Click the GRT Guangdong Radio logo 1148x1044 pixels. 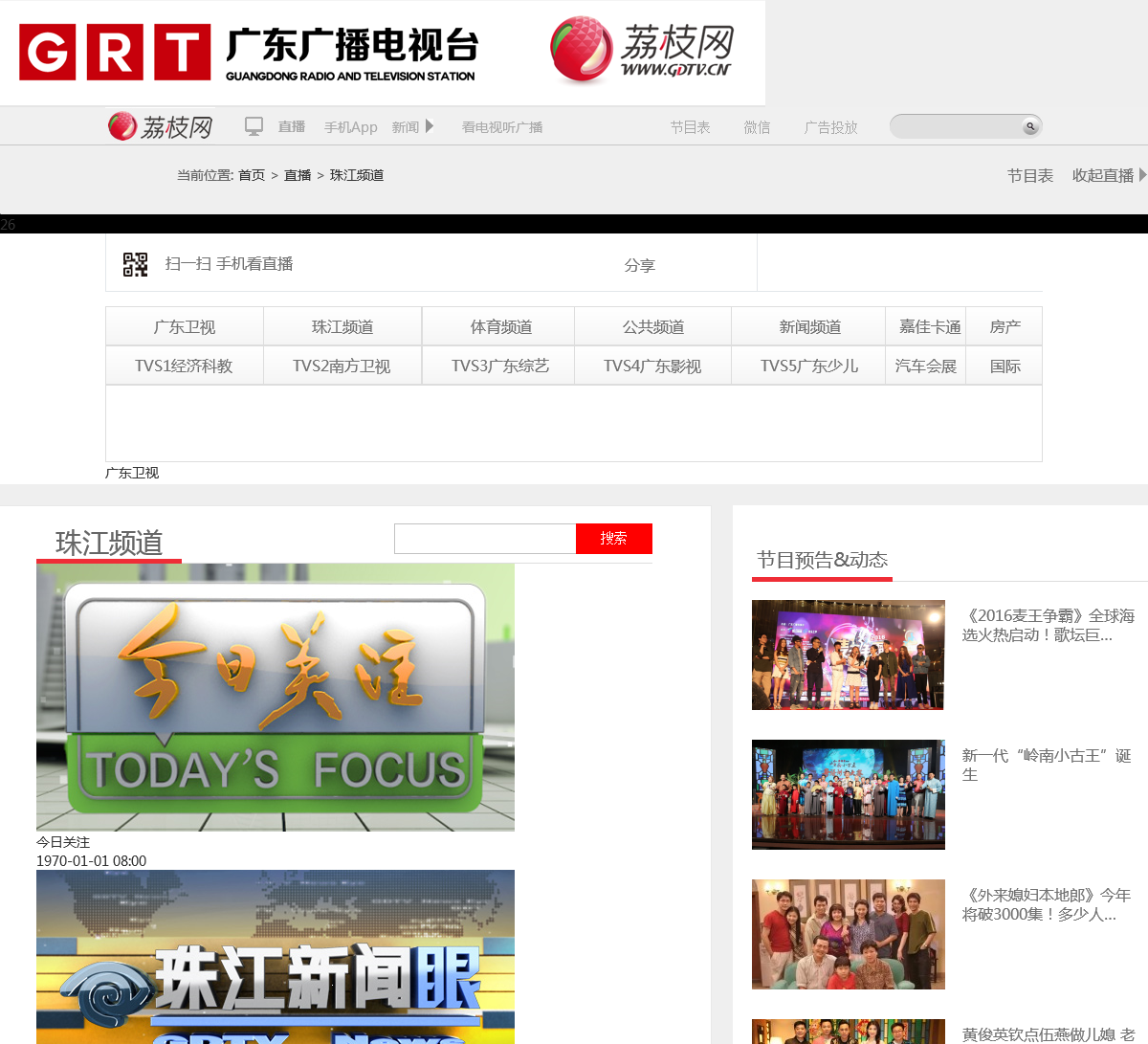click(x=248, y=54)
